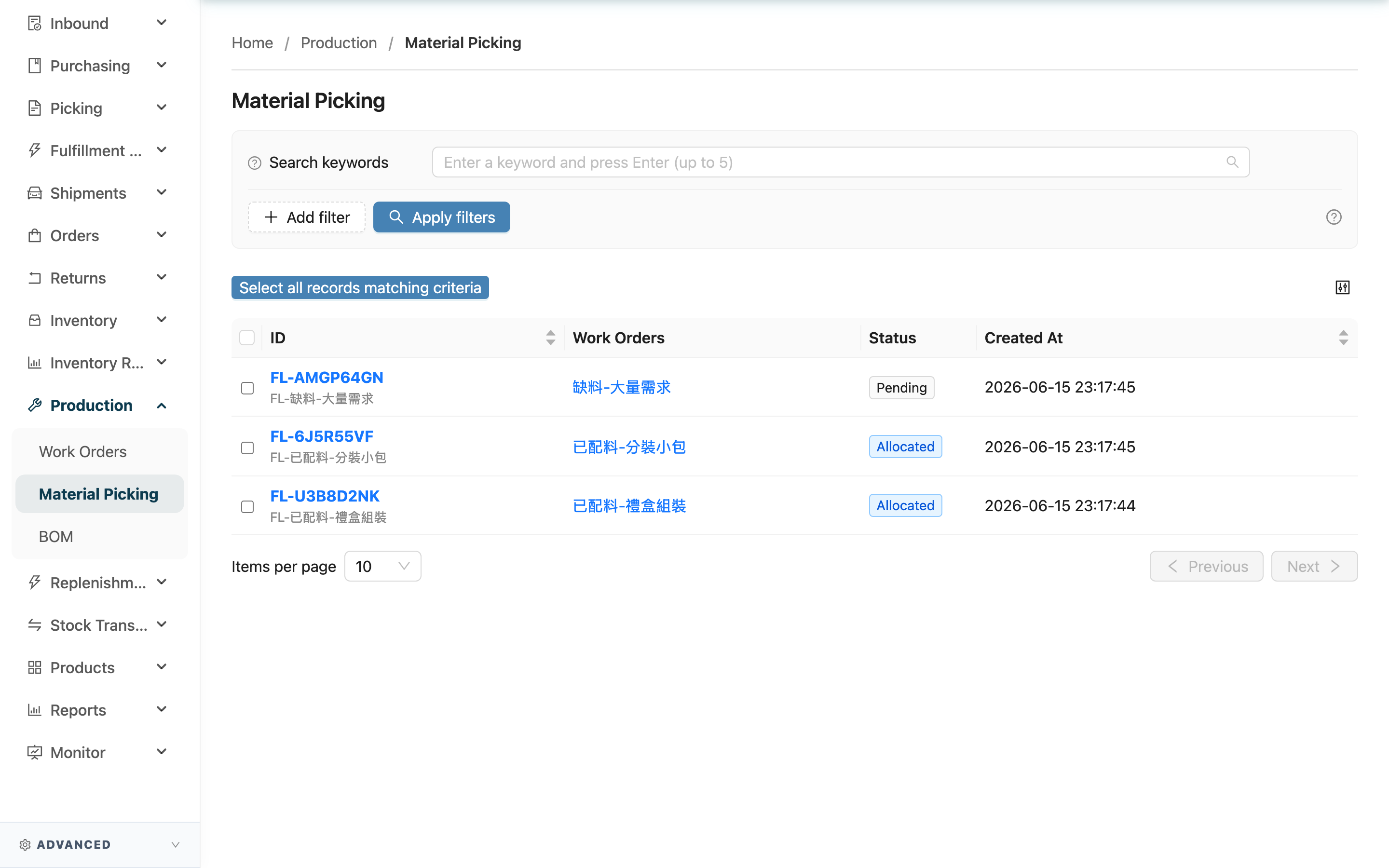Click the Picking document icon
This screenshot has width=1389, height=868.
click(34, 108)
